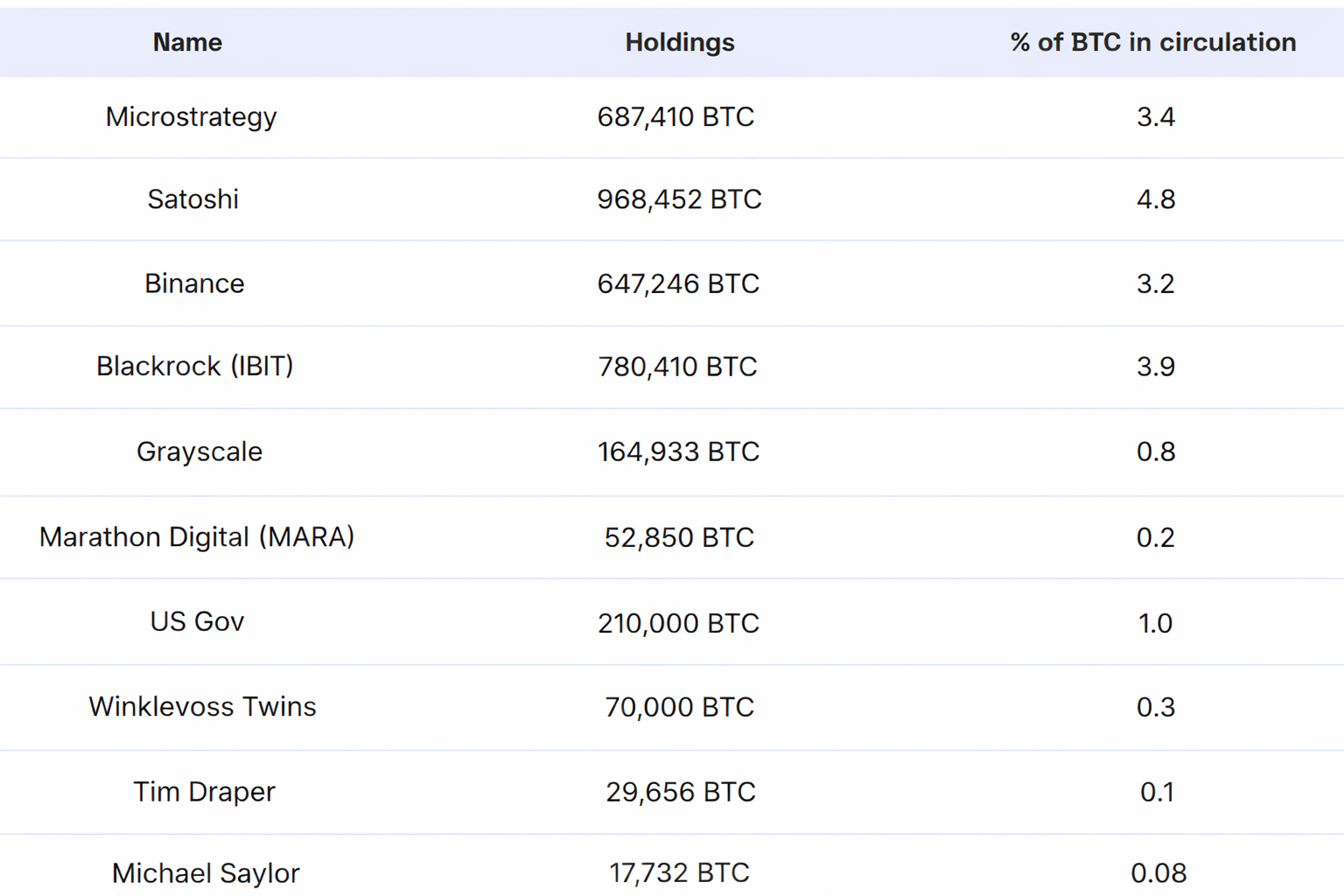The width and height of the screenshot is (1344, 896).
Task: Click the Blackrock (IBIT) name cell
Action: (194, 366)
